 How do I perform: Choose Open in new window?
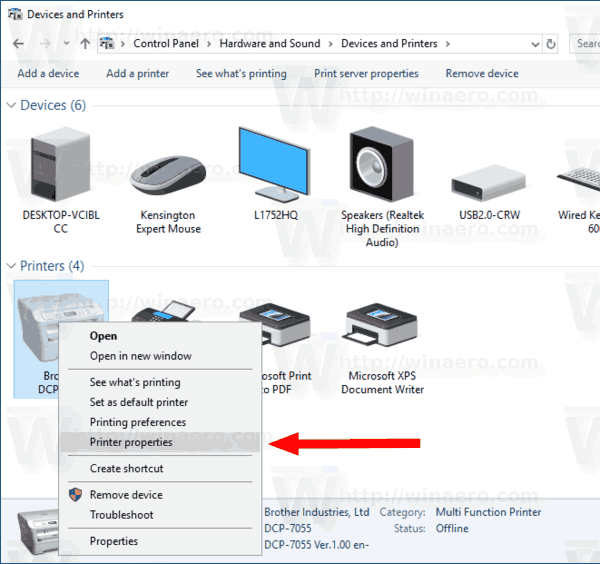click(x=160, y=356)
